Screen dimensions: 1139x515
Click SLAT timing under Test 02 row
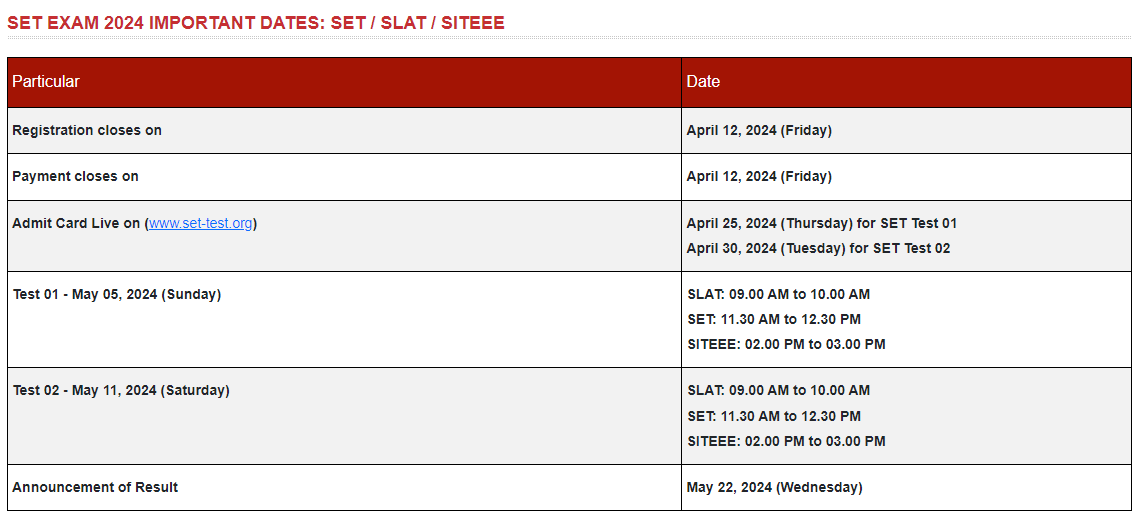tap(778, 390)
